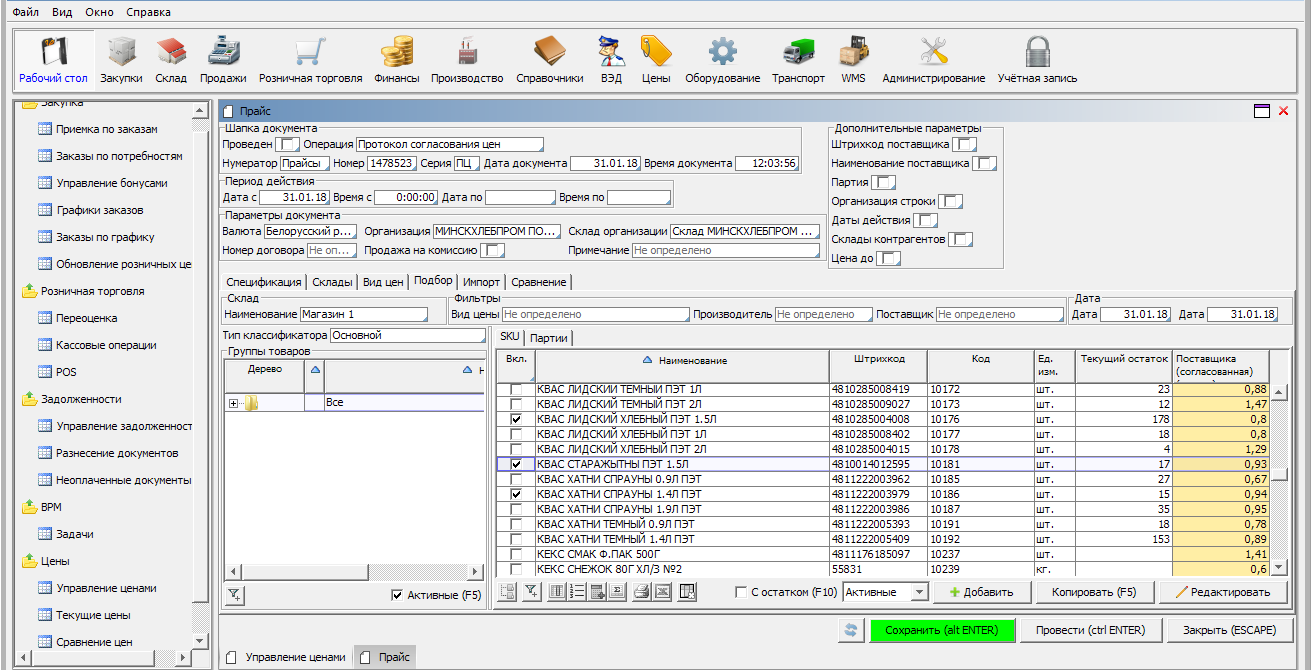The width and height of the screenshot is (1311, 670).
Task: Click the refresh icon beside Сохранить
Action: 851,630
